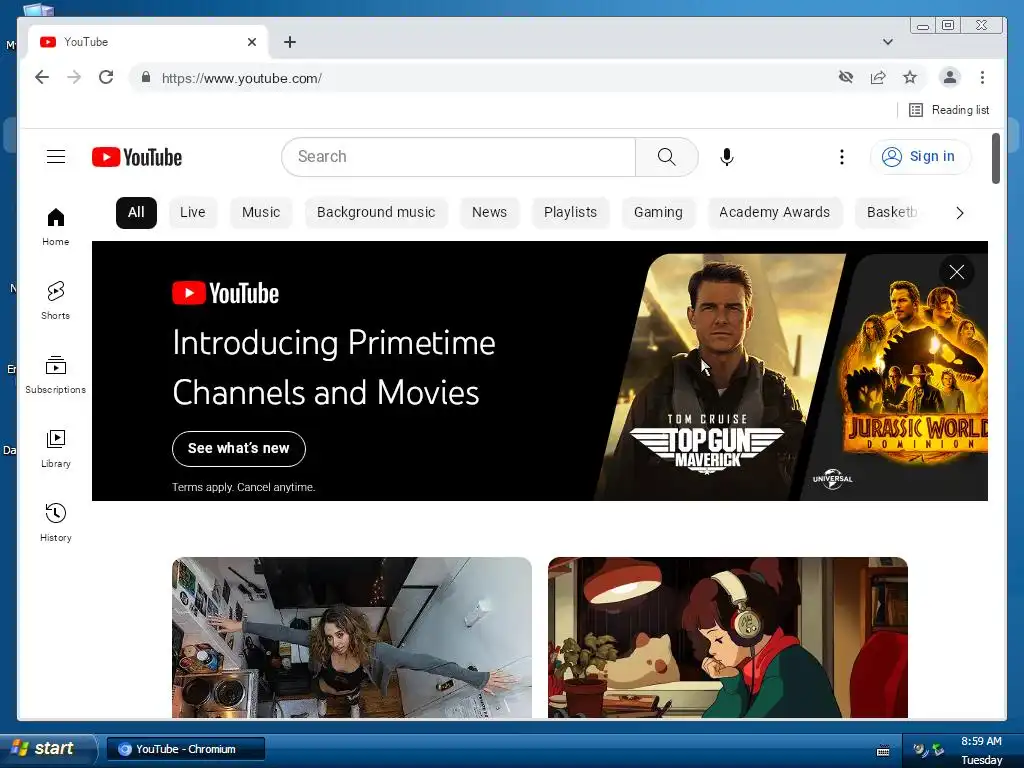Open the Windows start menu
This screenshot has height=768, width=1024.
pyautogui.click(x=48, y=748)
